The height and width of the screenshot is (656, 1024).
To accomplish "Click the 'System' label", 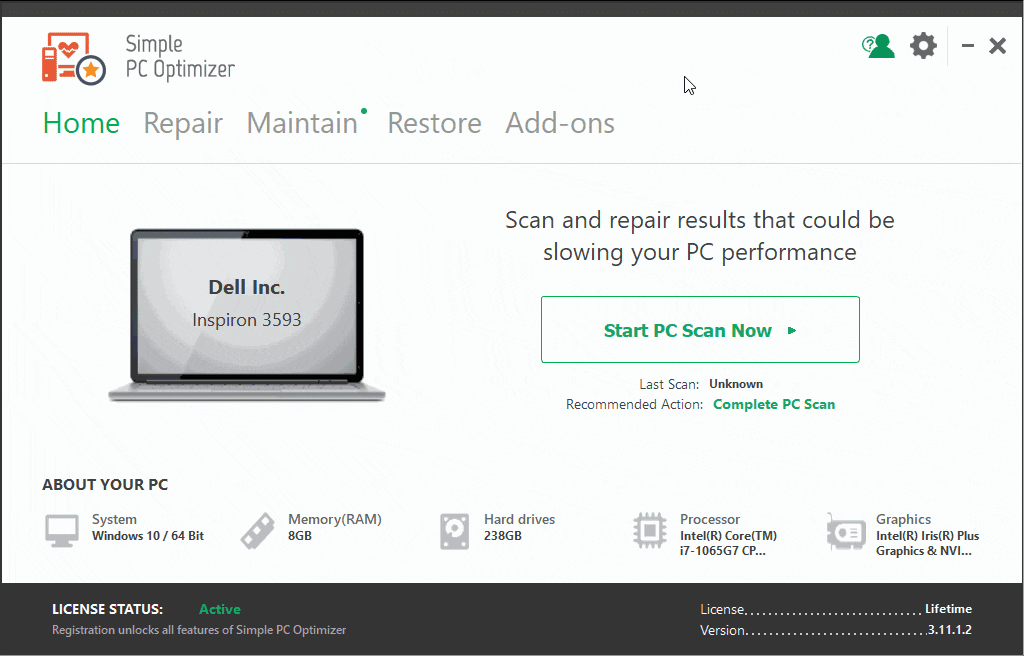I will coord(114,519).
